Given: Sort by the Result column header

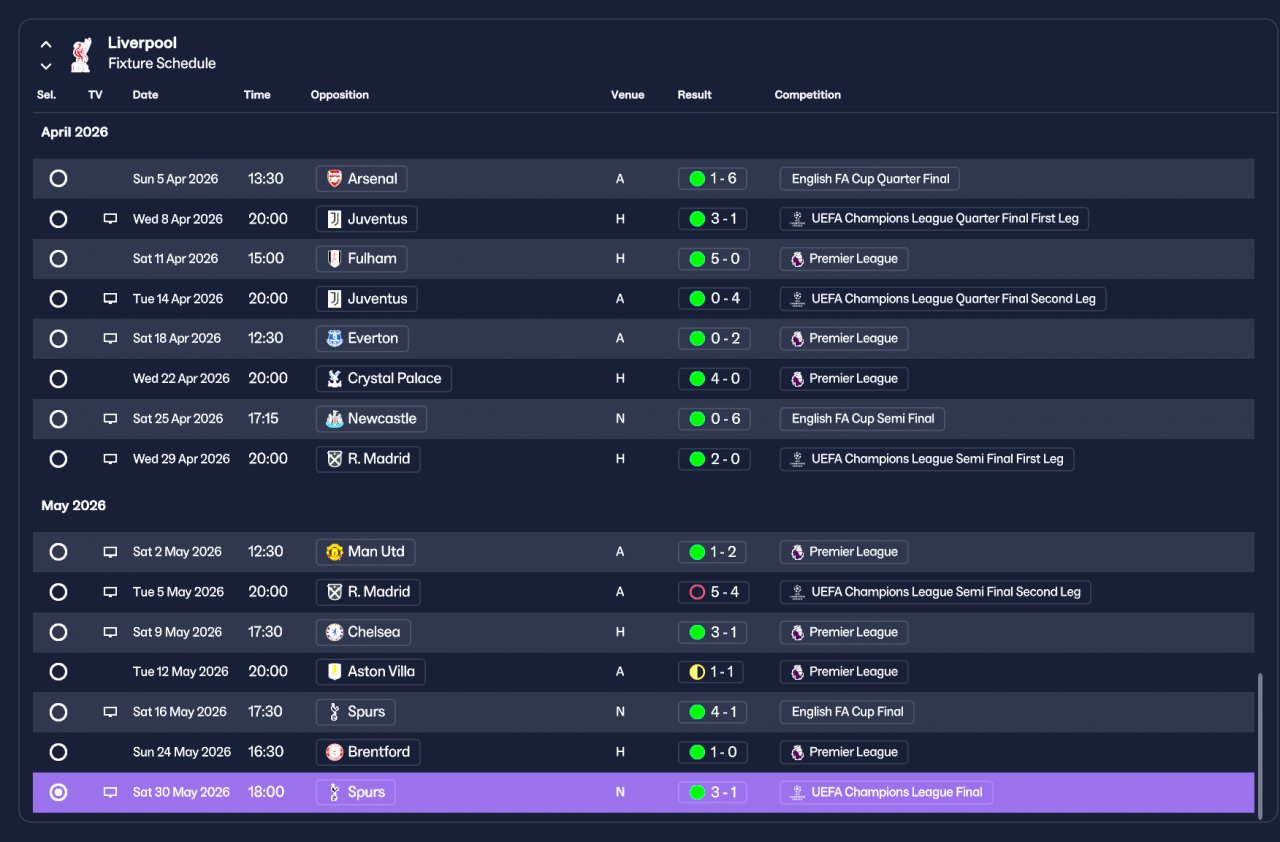Looking at the screenshot, I should pos(694,95).
